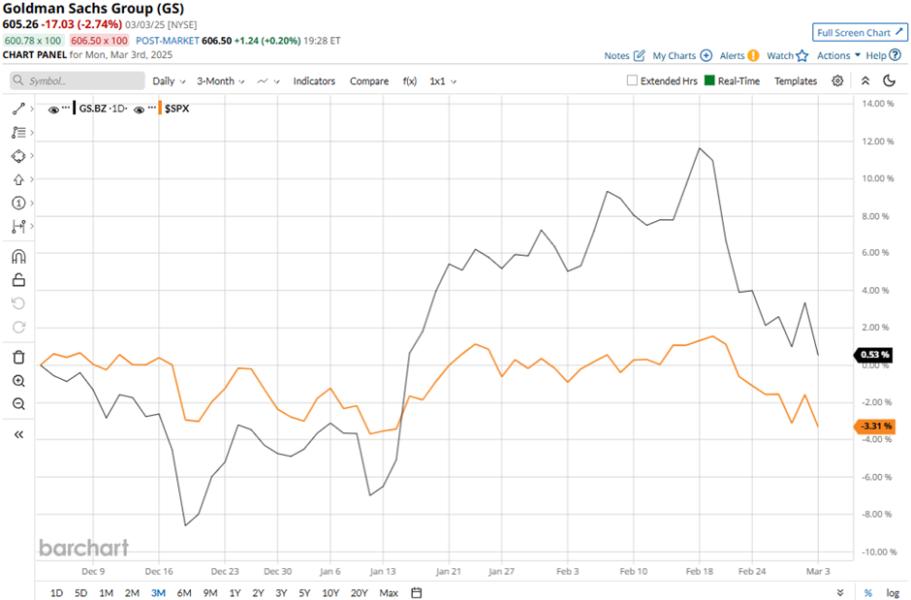Open $SPX series options menu
The image size is (911, 600).
coord(151,109)
